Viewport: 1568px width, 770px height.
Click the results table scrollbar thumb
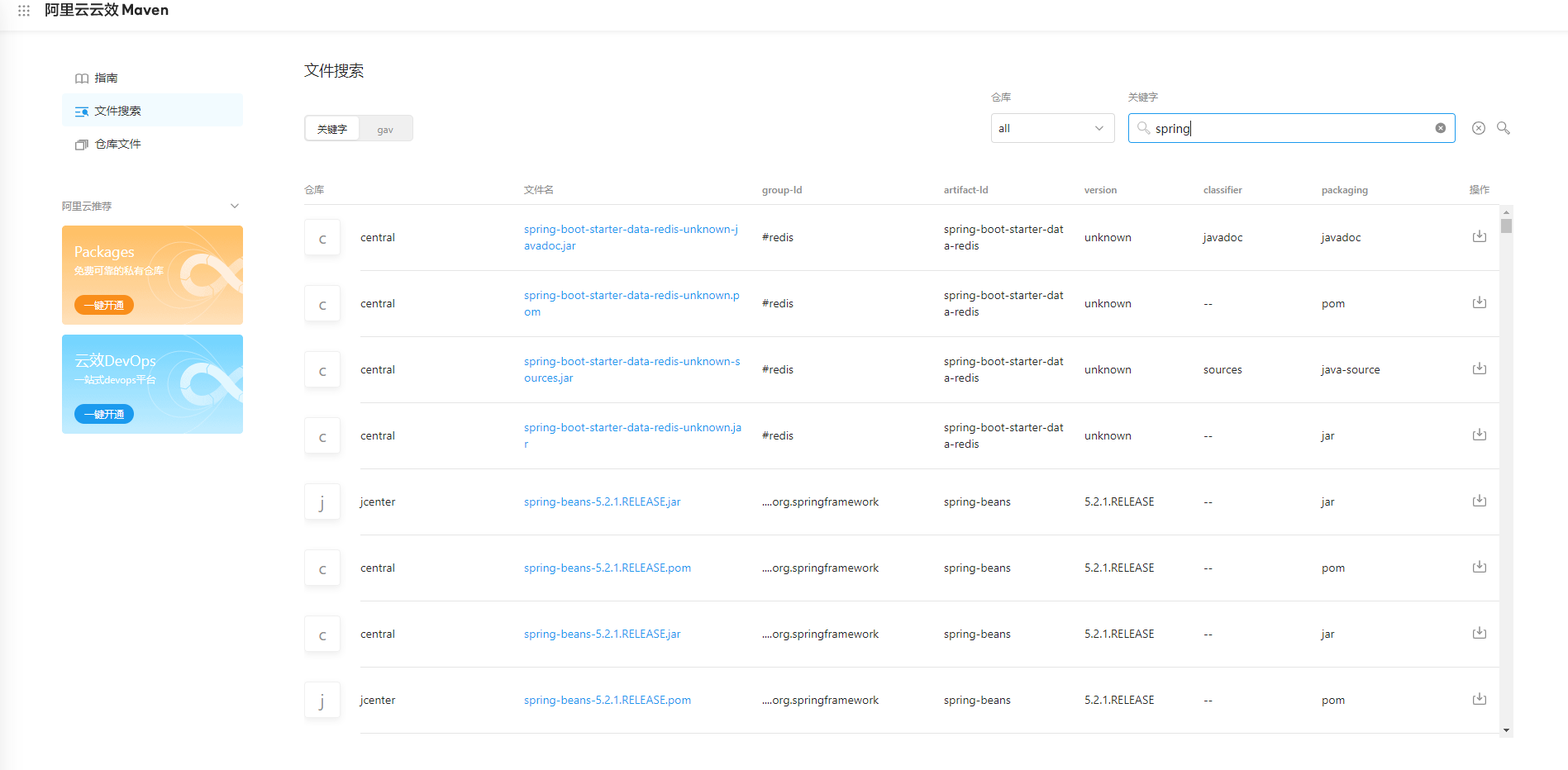pos(1506,226)
